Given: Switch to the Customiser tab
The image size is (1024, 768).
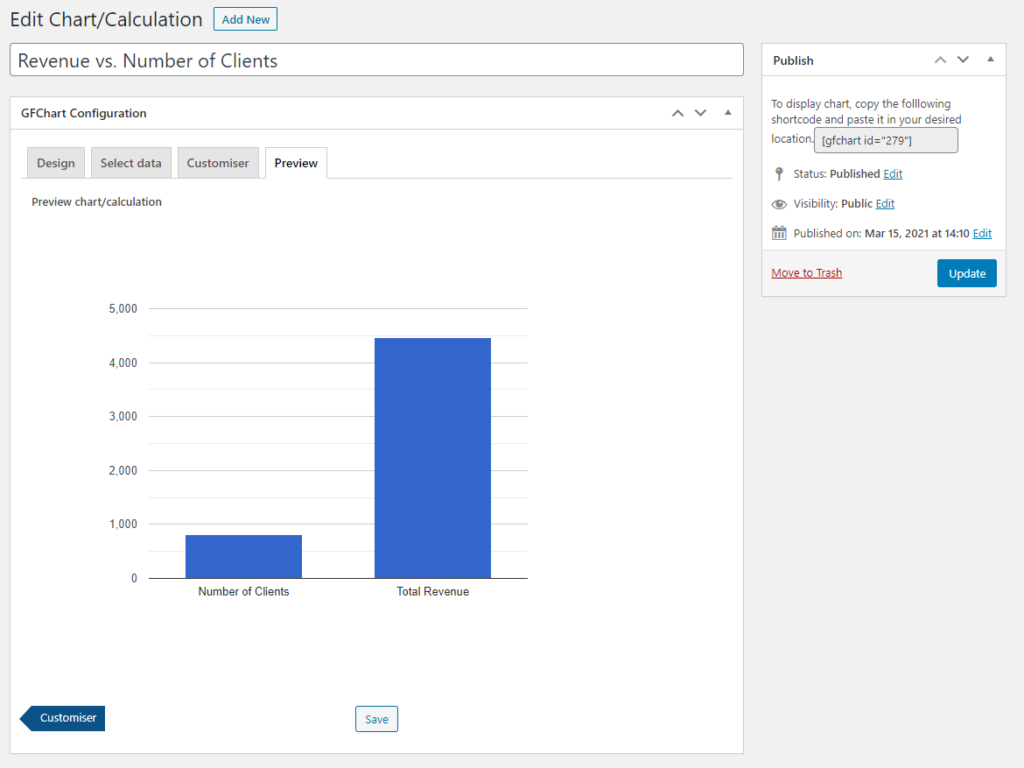Looking at the screenshot, I should point(218,162).
